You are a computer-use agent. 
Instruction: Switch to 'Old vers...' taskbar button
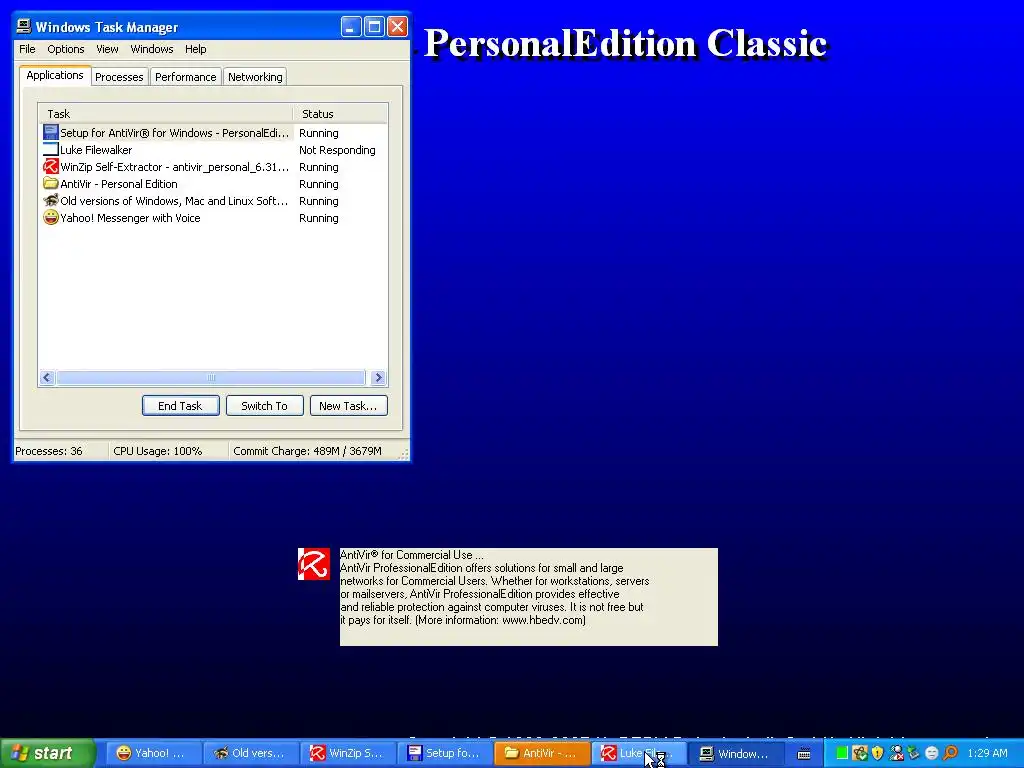pyautogui.click(x=251, y=753)
